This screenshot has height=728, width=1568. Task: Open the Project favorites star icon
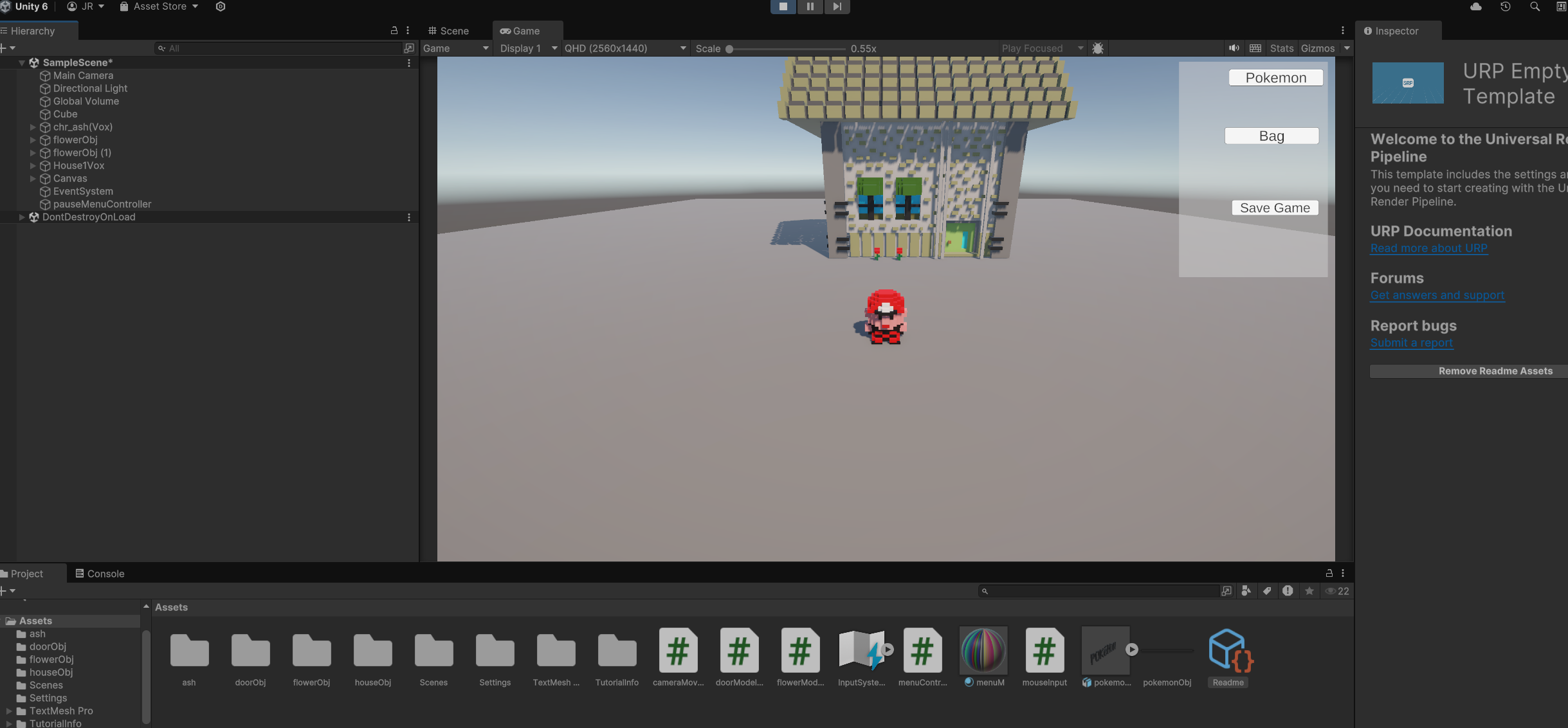pos(1309,591)
